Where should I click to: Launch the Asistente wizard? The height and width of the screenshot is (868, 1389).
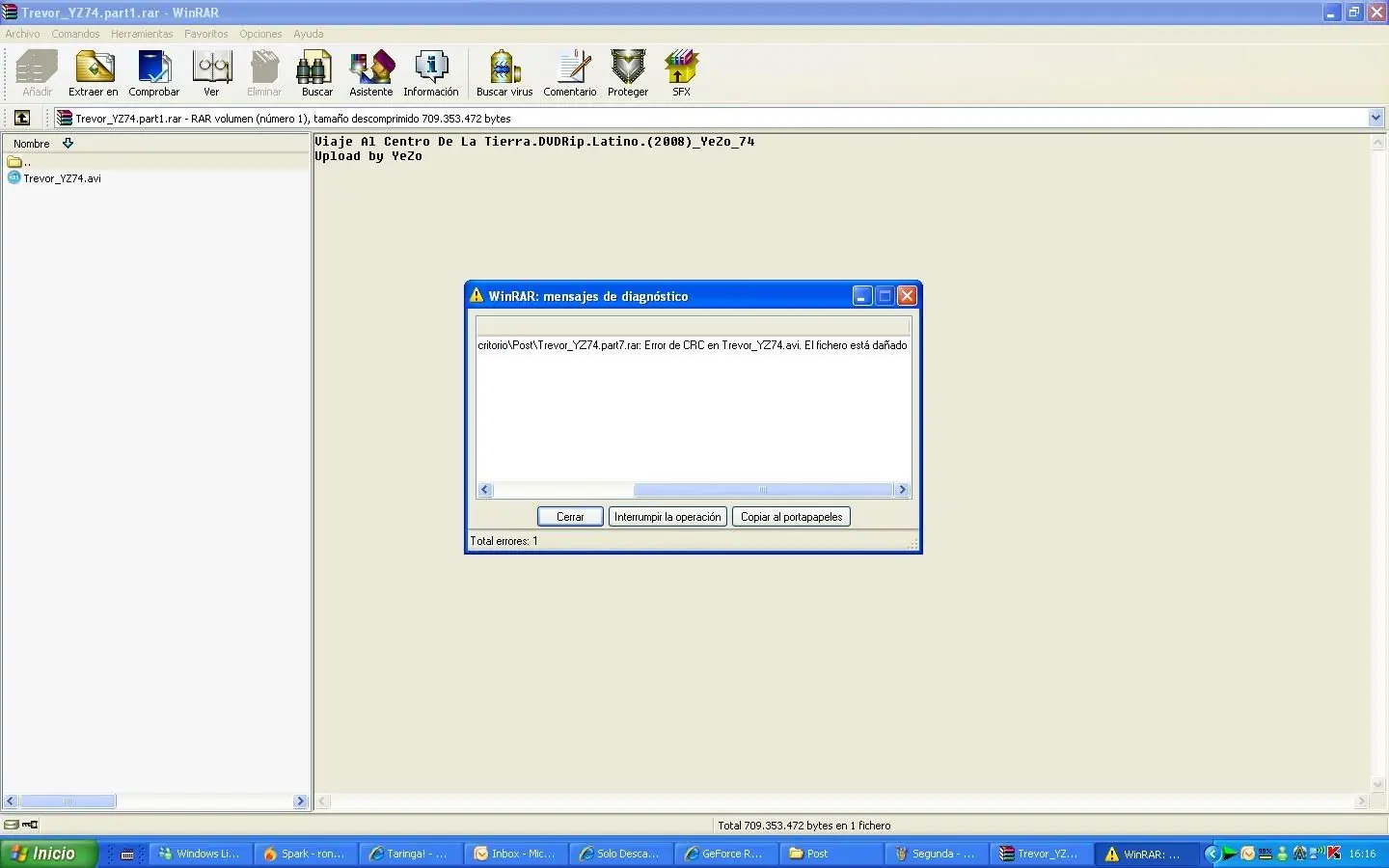click(371, 73)
